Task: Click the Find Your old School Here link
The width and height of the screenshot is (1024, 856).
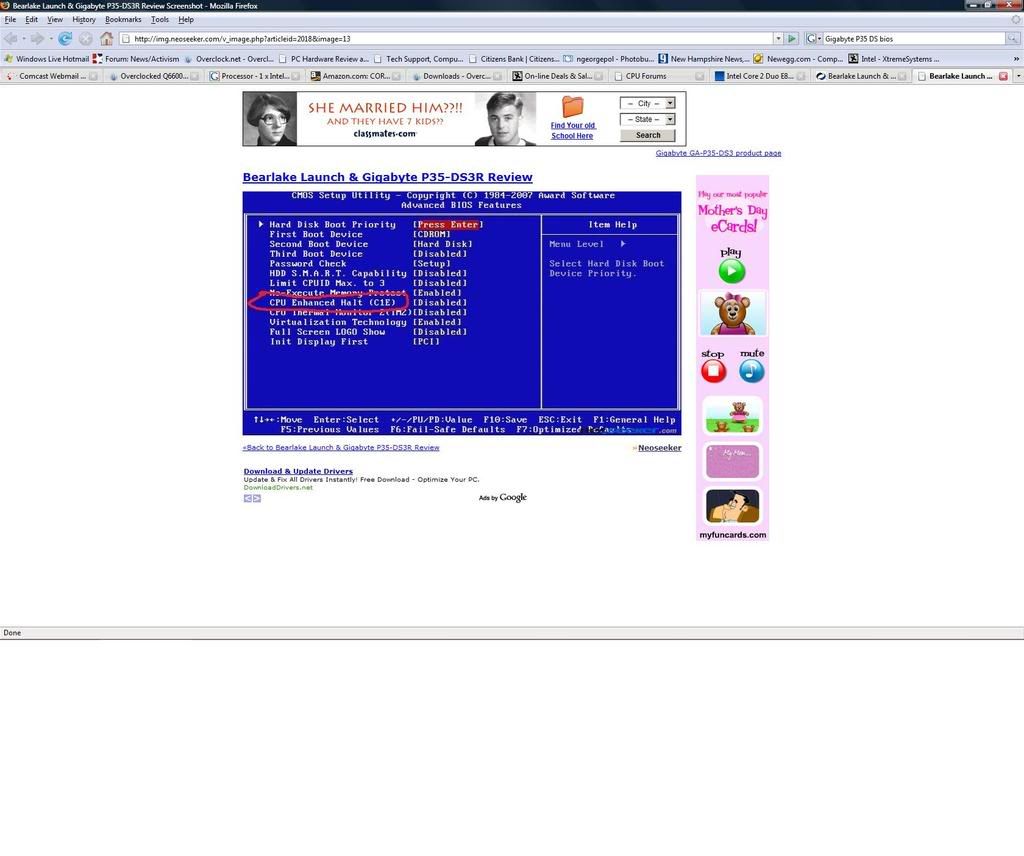Action: coord(572,131)
